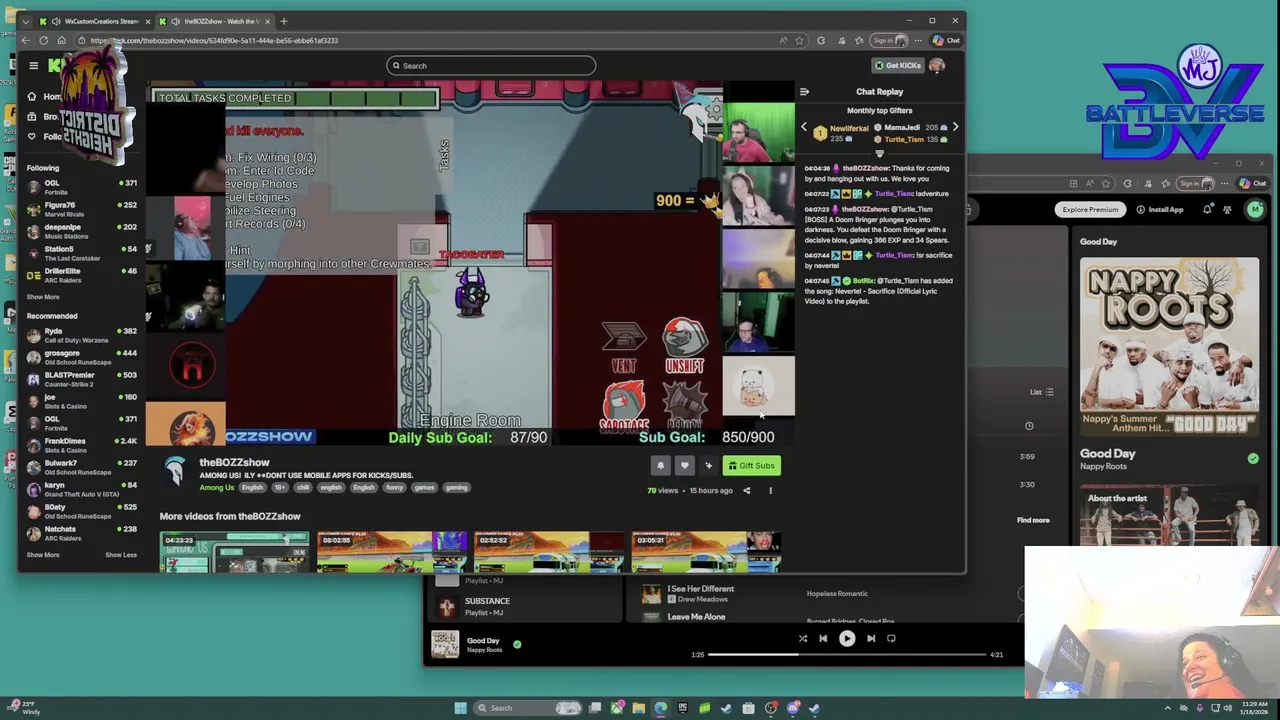1280x720 pixels.
Task: Toggle repeat in Spotify player
Action: point(891,638)
